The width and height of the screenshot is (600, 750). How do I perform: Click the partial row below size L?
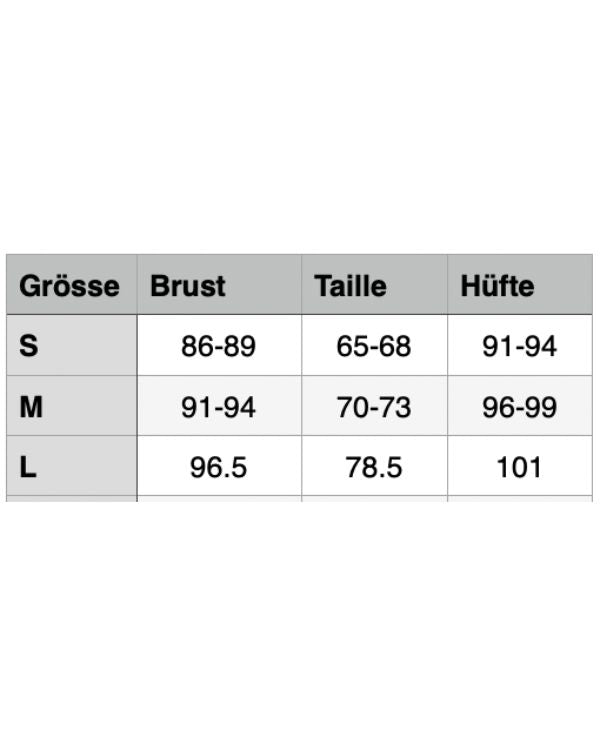pos(70,498)
